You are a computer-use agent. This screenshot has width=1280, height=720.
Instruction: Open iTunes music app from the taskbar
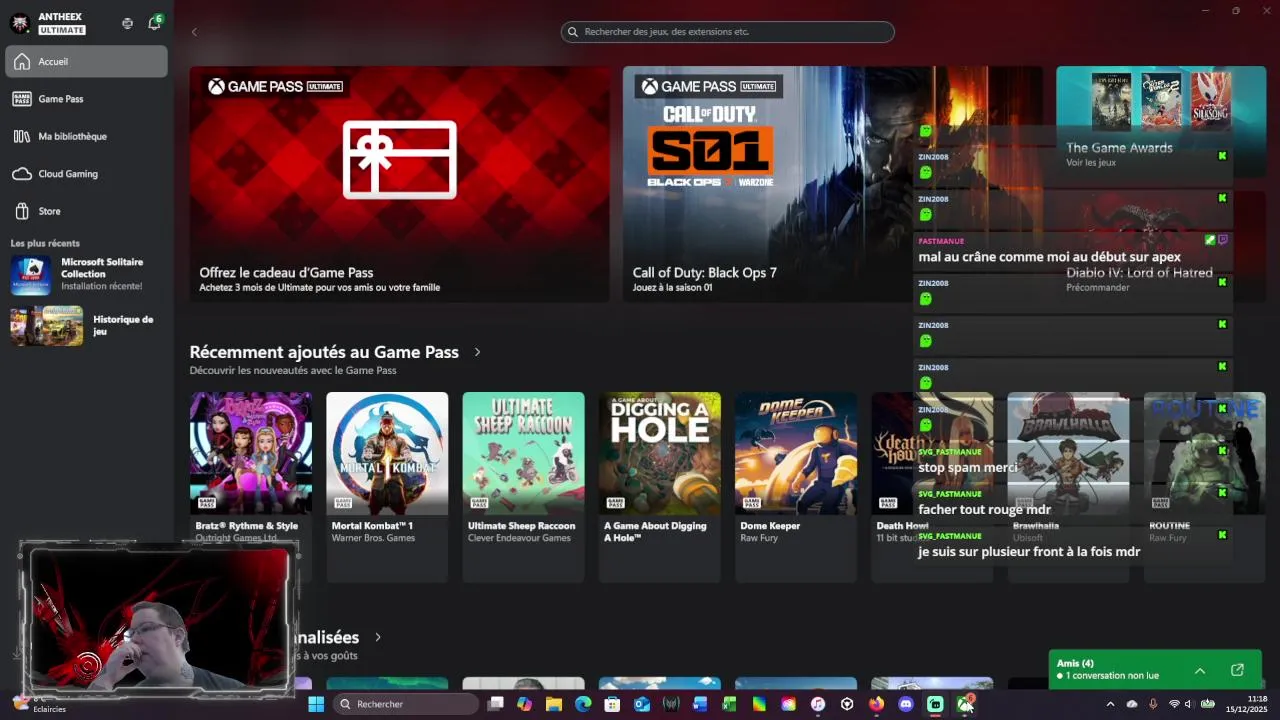pyautogui.click(x=818, y=704)
